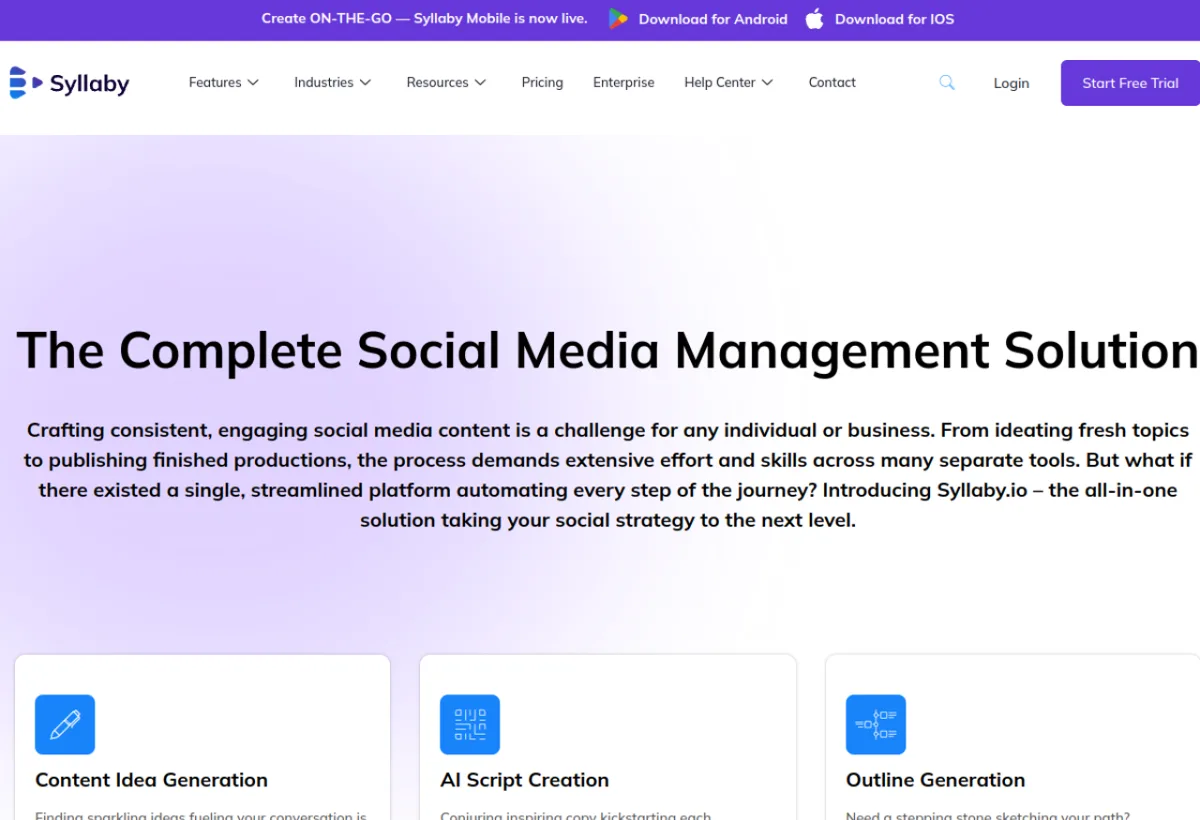1200x820 pixels.
Task: Click the Complete Social Media Management headline
Action: click(607, 351)
